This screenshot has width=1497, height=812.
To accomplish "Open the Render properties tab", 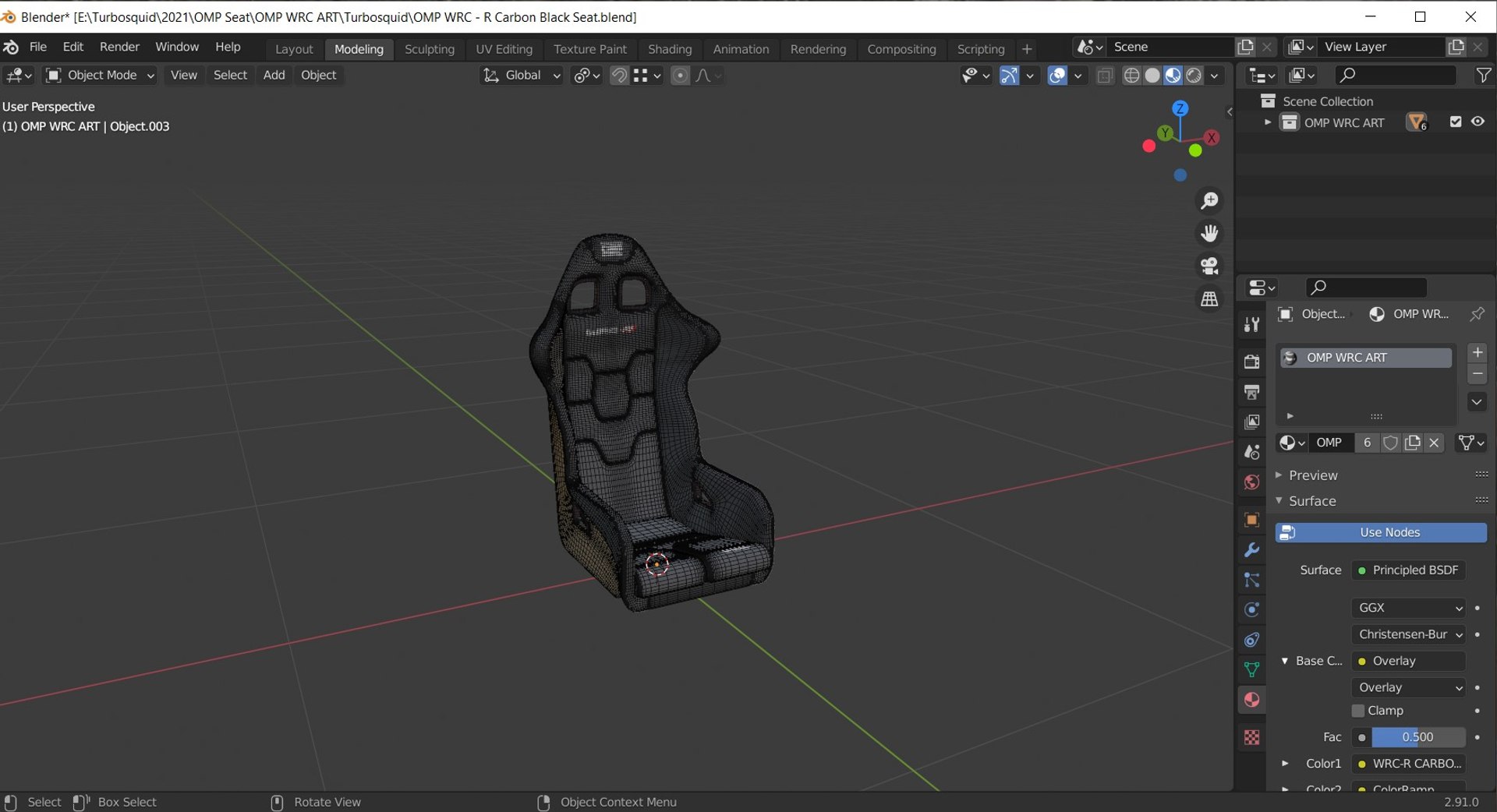I will (x=1251, y=362).
